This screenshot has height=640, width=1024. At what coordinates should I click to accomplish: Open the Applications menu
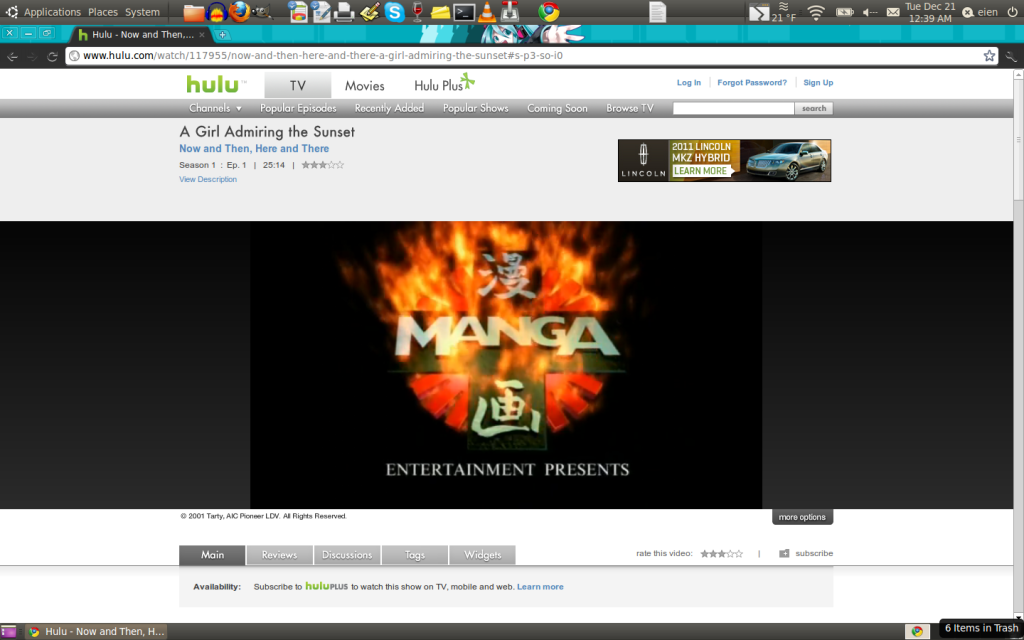coord(52,12)
